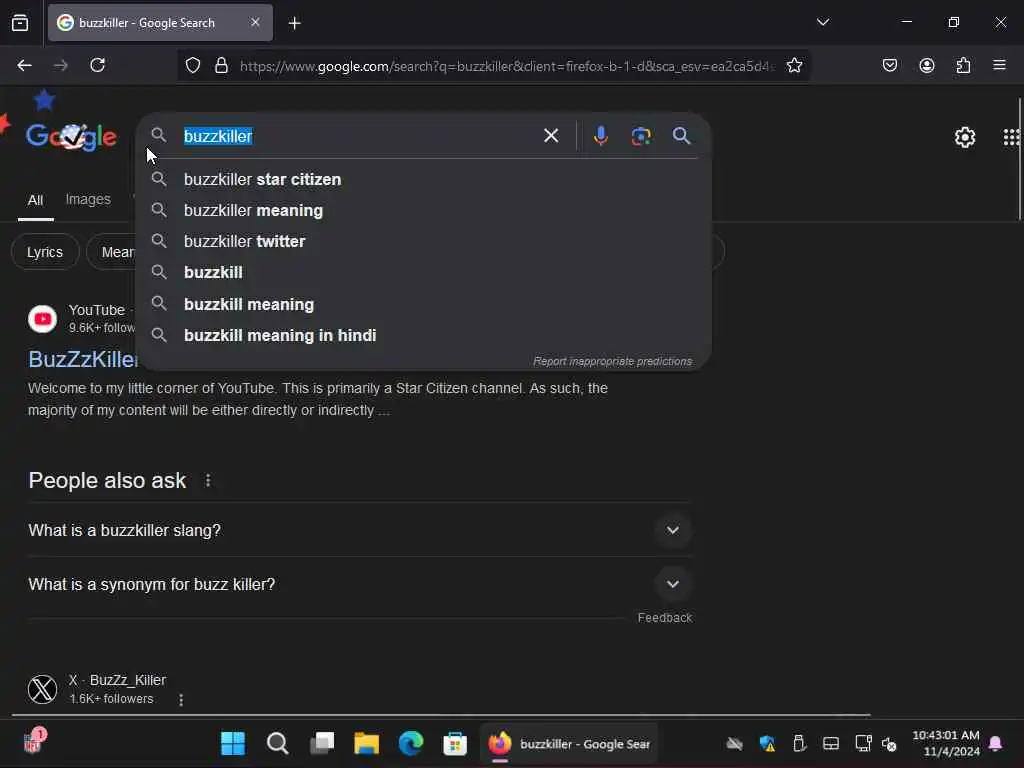
Task: Open Firefox application menu
Action: click(999, 65)
